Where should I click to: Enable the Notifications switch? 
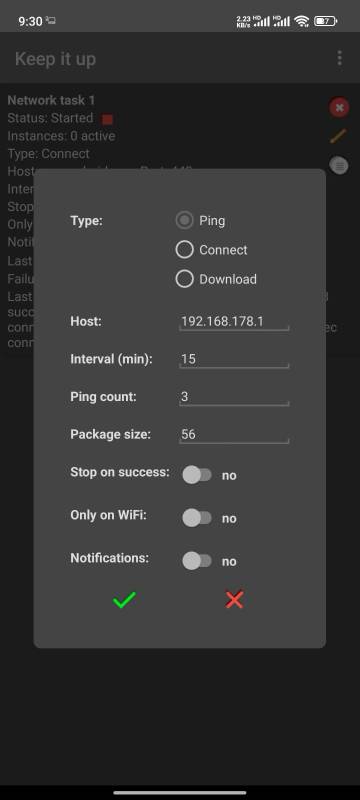pyautogui.click(x=197, y=561)
